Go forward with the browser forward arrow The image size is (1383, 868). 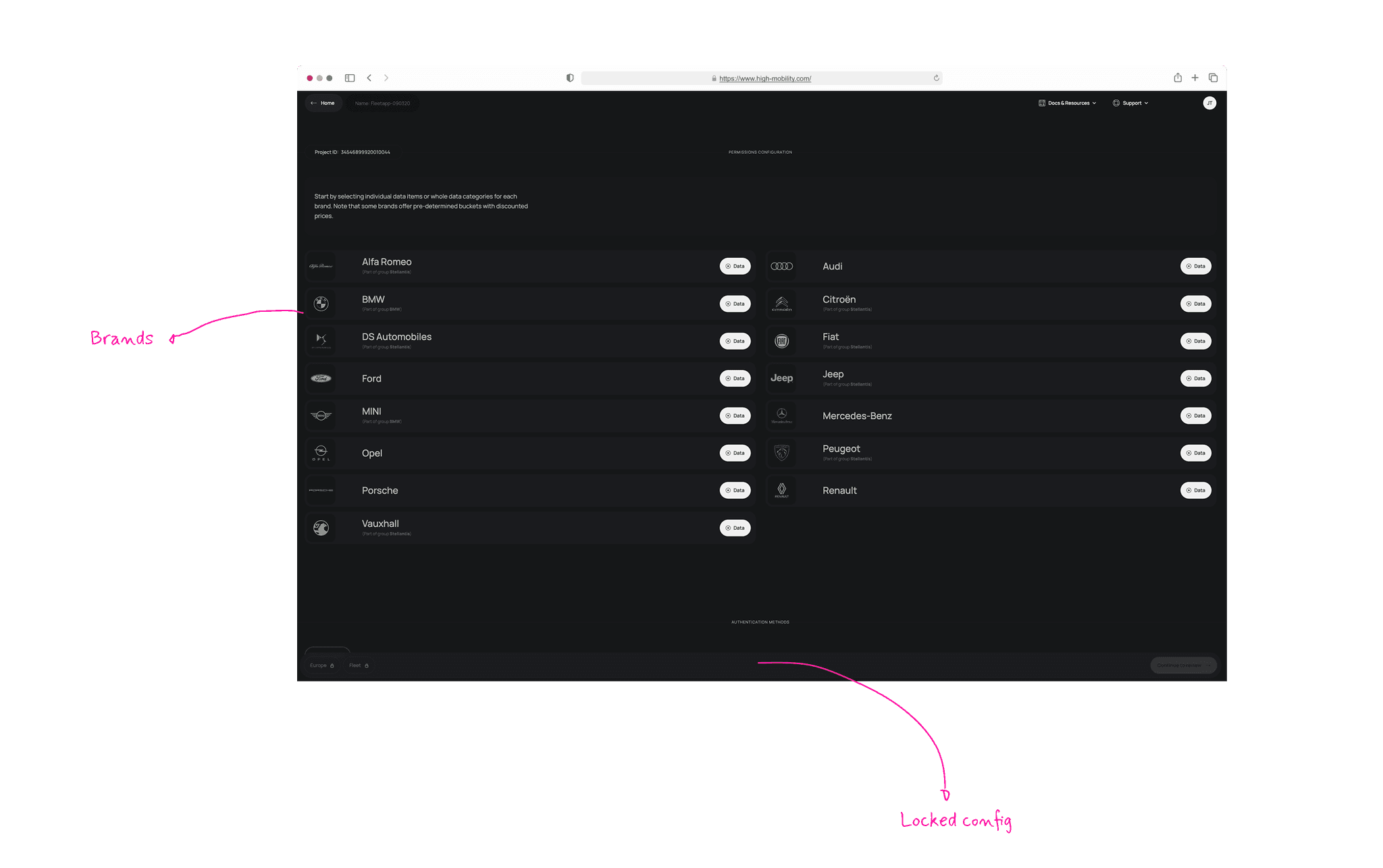pos(386,78)
